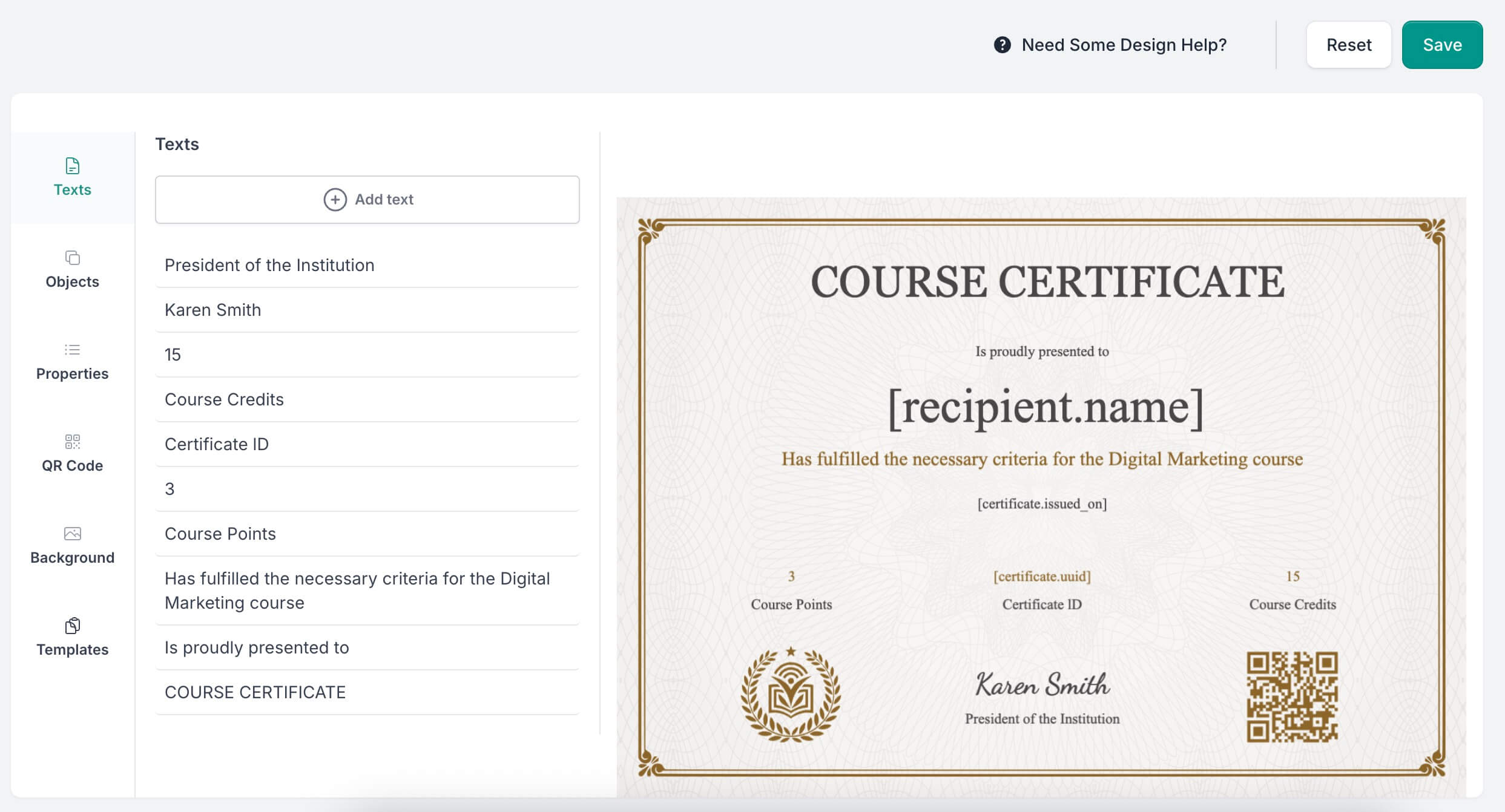1505x812 pixels.
Task: Click the Add text button
Action: [367, 200]
